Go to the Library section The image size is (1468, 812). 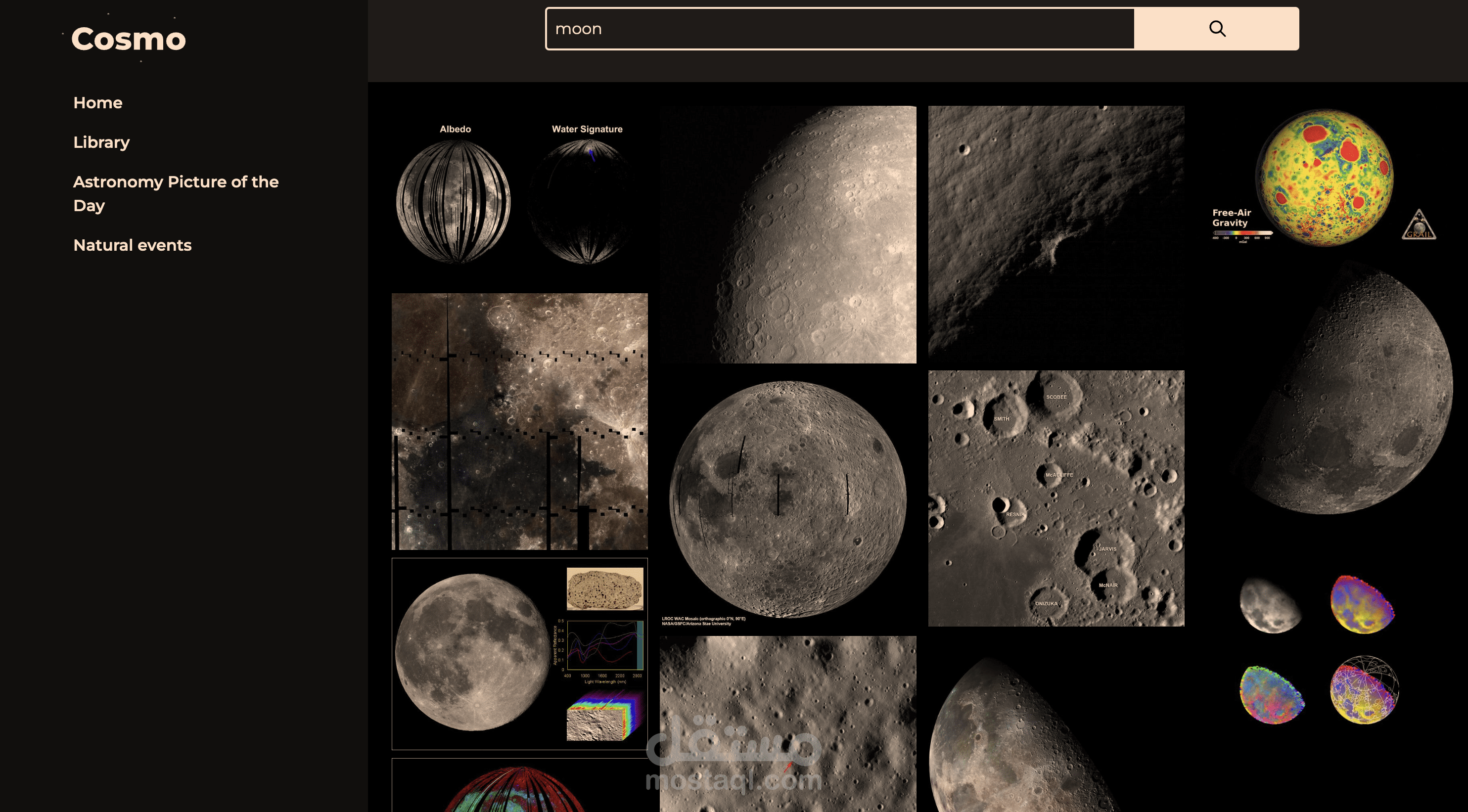101,142
